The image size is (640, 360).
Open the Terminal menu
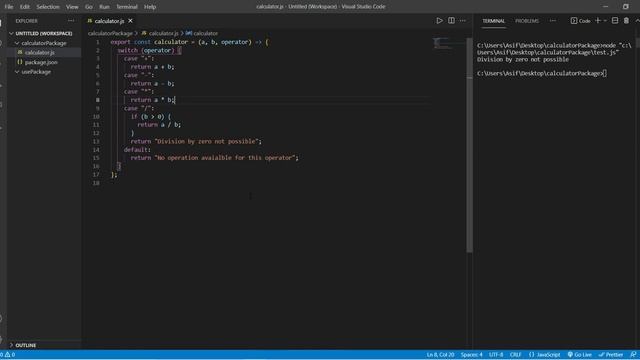point(127,7)
